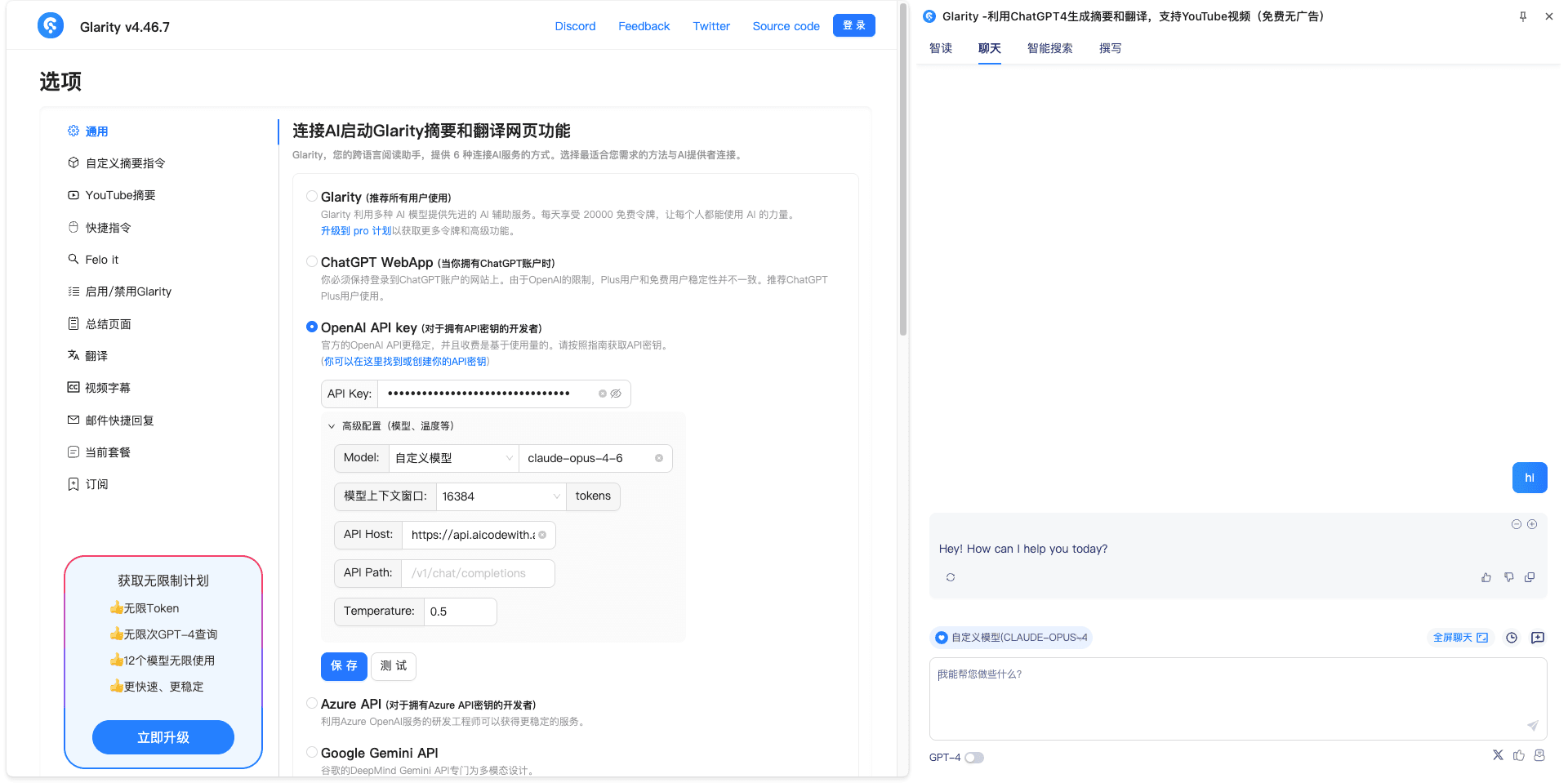Click the link to find your API密钥

pyautogui.click(x=406, y=362)
